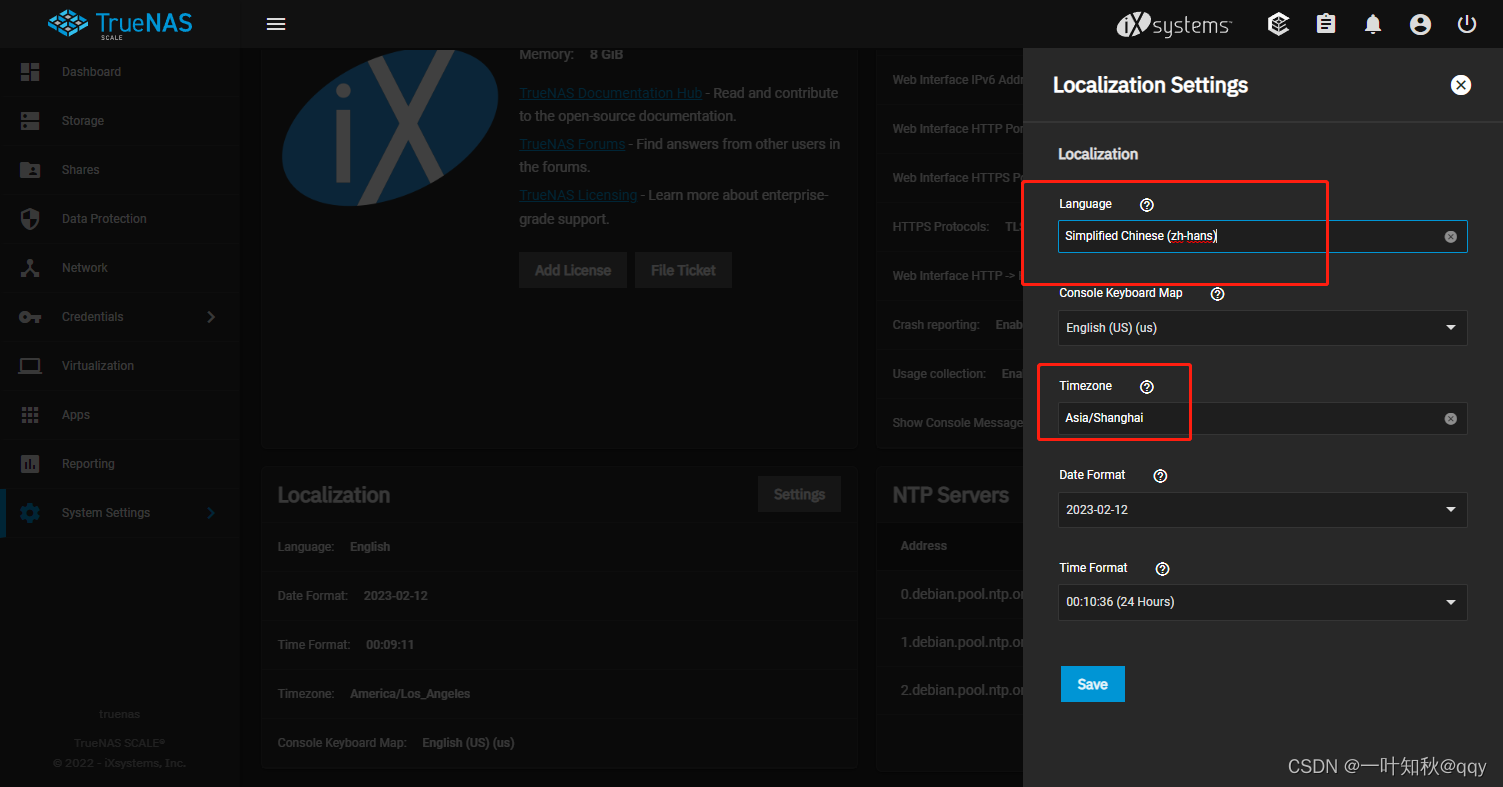Image resolution: width=1503 pixels, height=787 pixels.
Task: Click the 0.debian.pool.ntp server row
Action: (950, 594)
